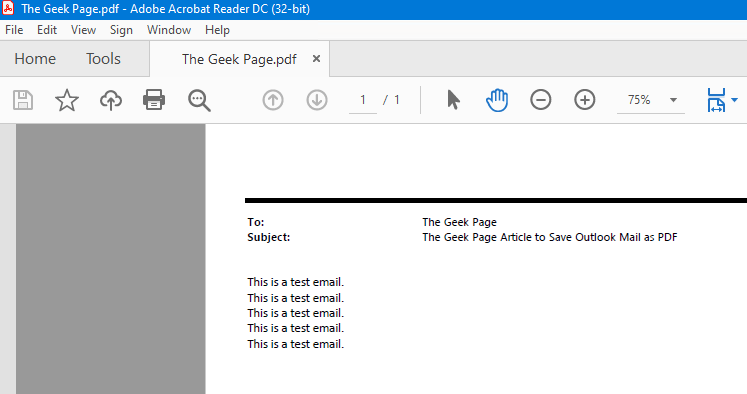The width and height of the screenshot is (747, 394).
Task: Open the 75% zoom level dropdown
Action: click(x=673, y=100)
